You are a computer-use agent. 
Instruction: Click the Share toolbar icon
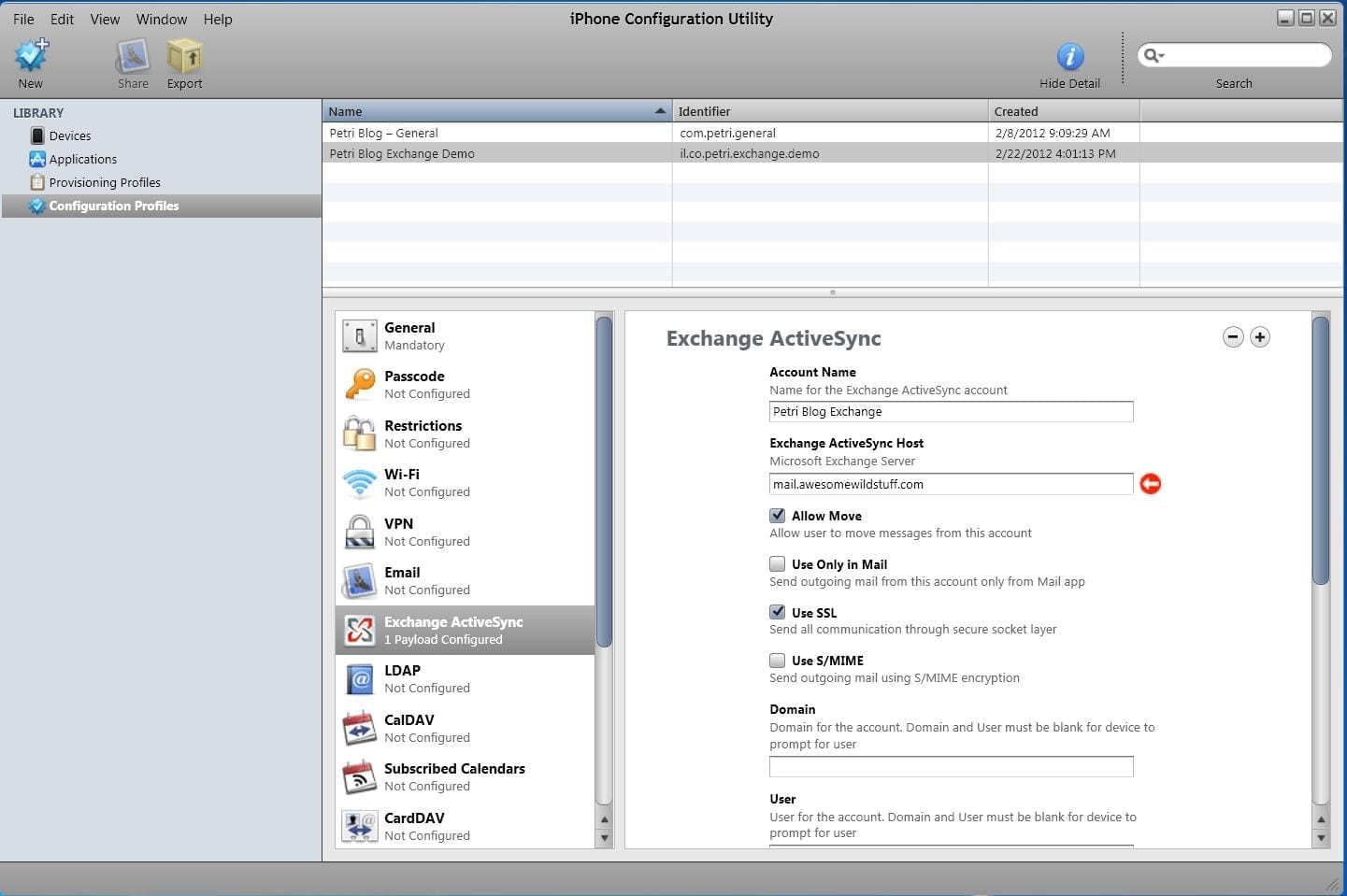point(133,56)
